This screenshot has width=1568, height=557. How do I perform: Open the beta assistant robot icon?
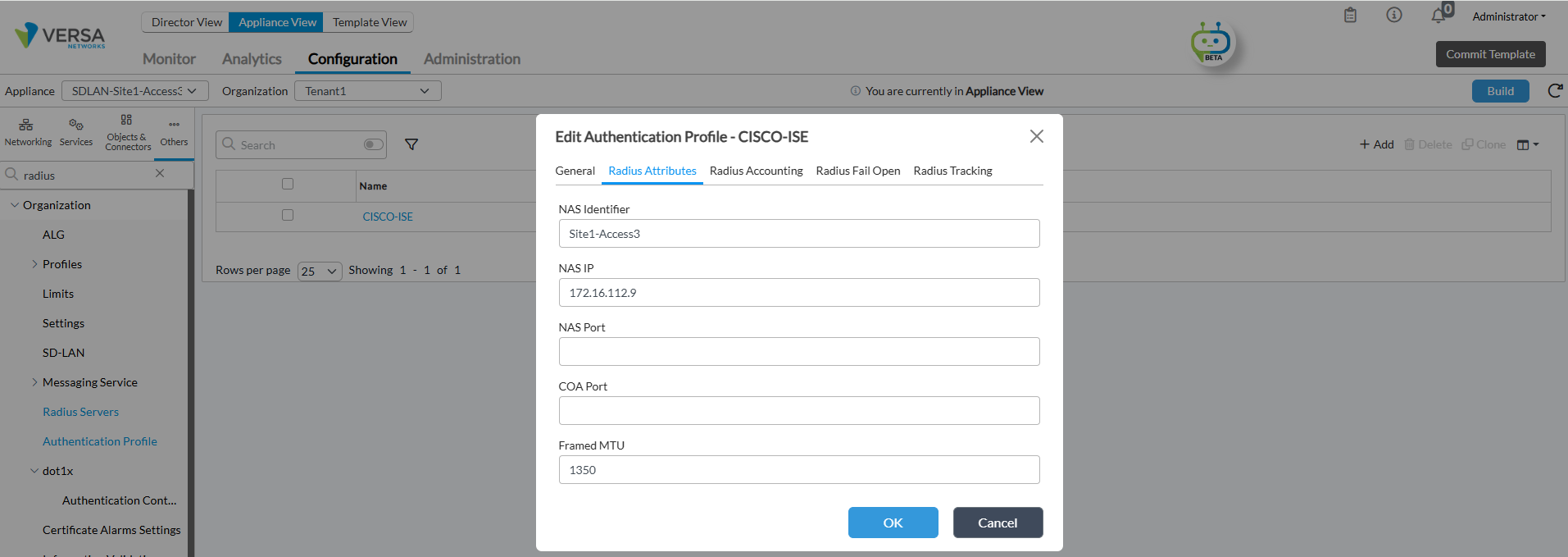[1211, 43]
